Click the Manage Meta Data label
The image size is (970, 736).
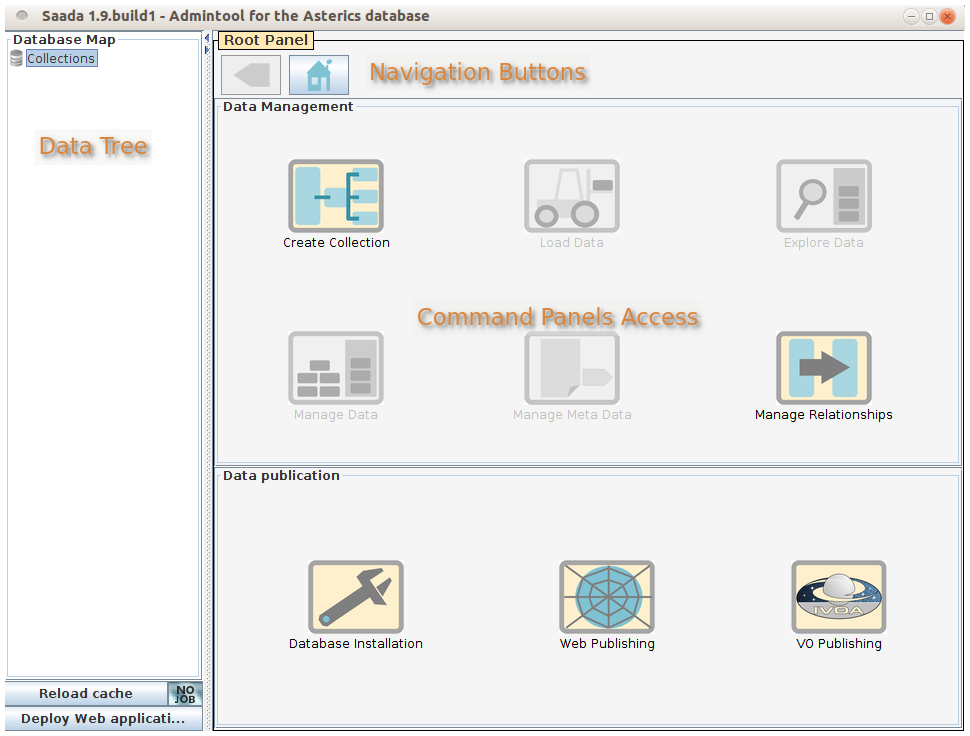point(572,414)
